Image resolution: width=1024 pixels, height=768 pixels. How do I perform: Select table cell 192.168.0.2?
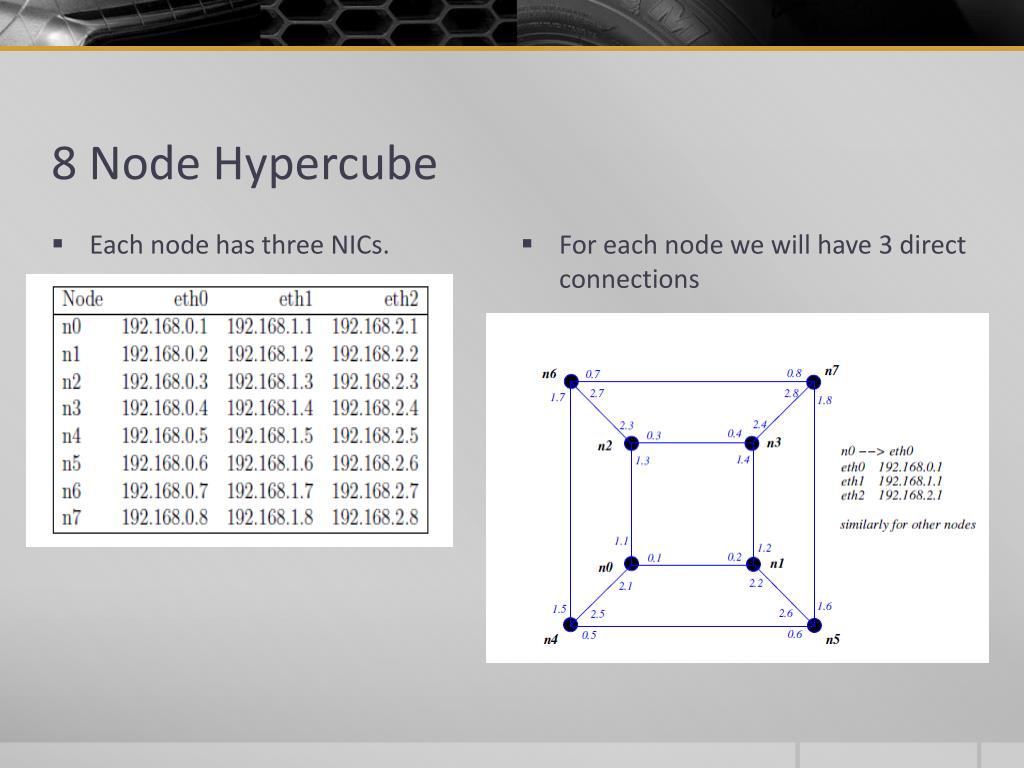point(165,354)
